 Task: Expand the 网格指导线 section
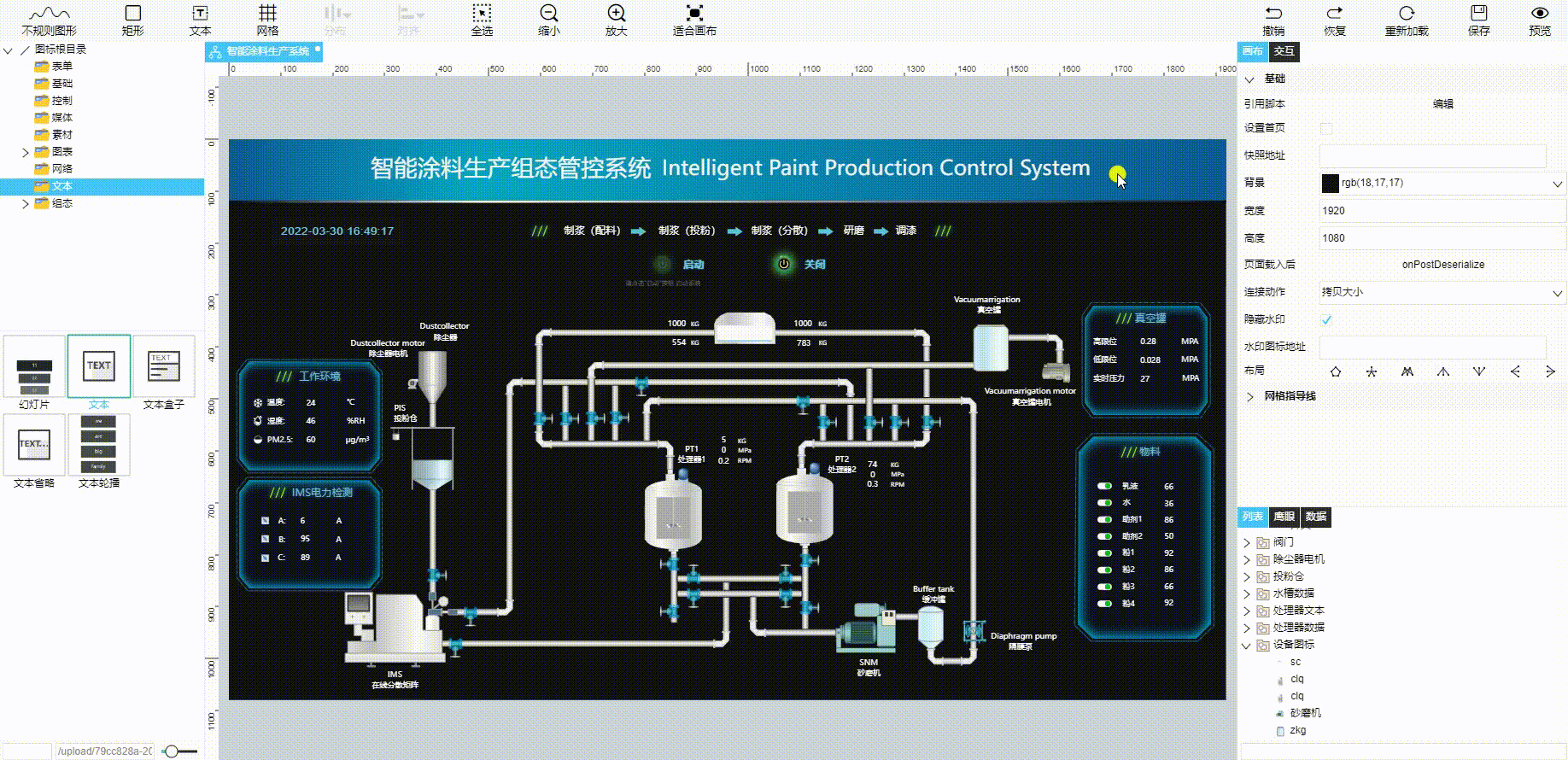tap(1249, 396)
